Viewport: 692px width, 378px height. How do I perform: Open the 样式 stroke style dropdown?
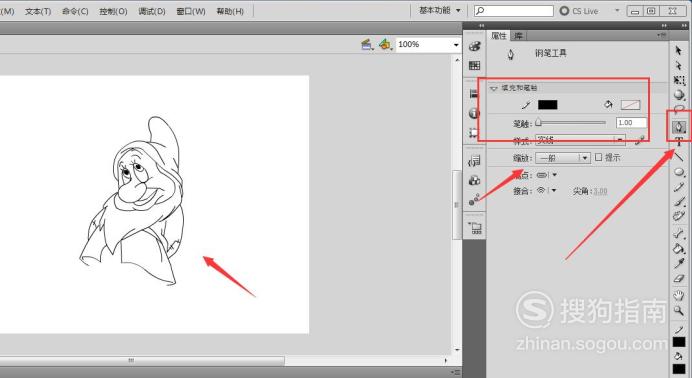coord(580,140)
